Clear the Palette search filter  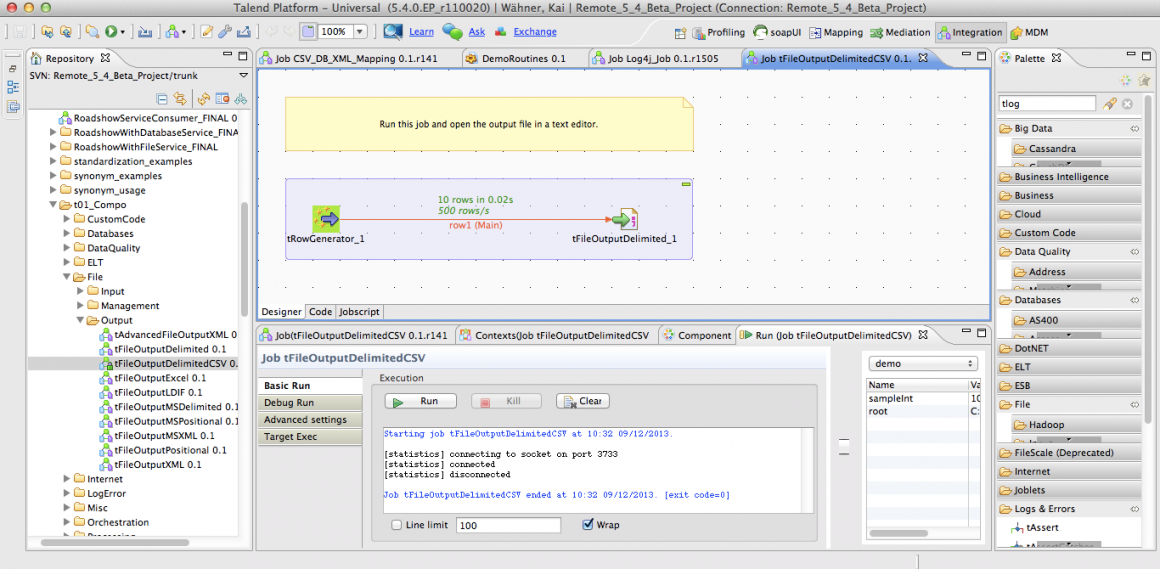1127,104
